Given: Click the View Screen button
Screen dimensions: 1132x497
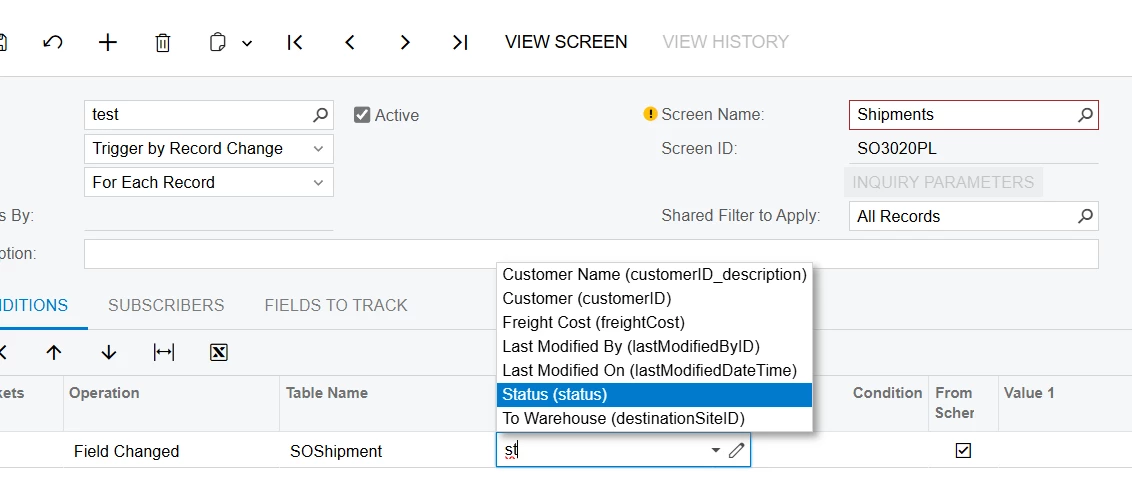Looking at the screenshot, I should point(566,42).
